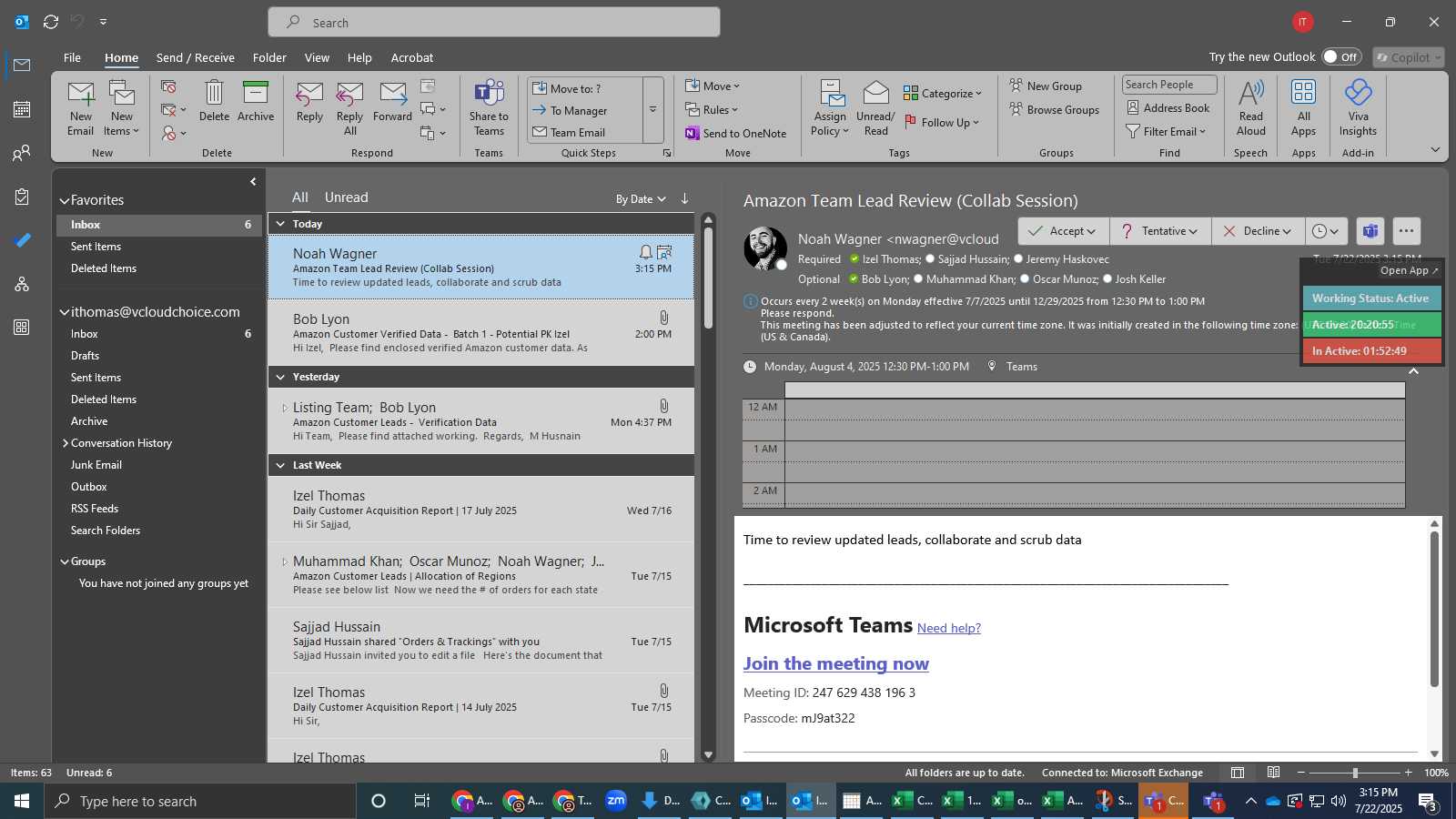
Task: Open People from left navigation bar
Action: [x=22, y=153]
